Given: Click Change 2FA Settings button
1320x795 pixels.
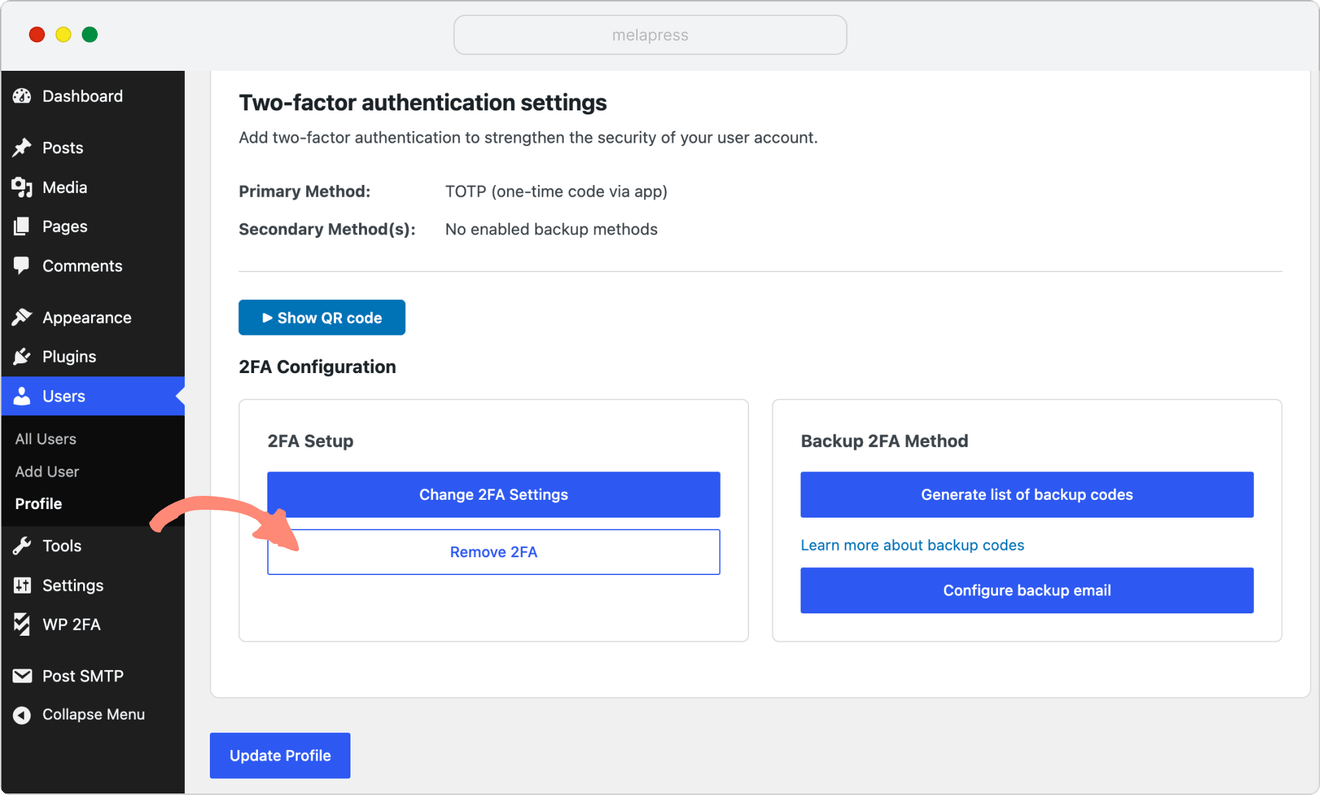Looking at the screenshot, I should (x=494, y=494).
